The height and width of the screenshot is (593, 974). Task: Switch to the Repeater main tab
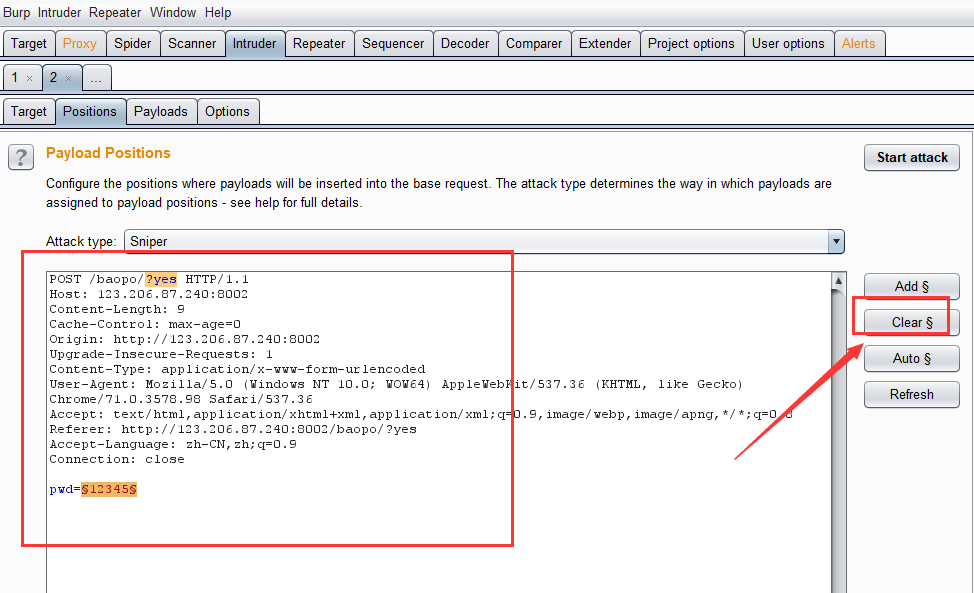point(319,43)
